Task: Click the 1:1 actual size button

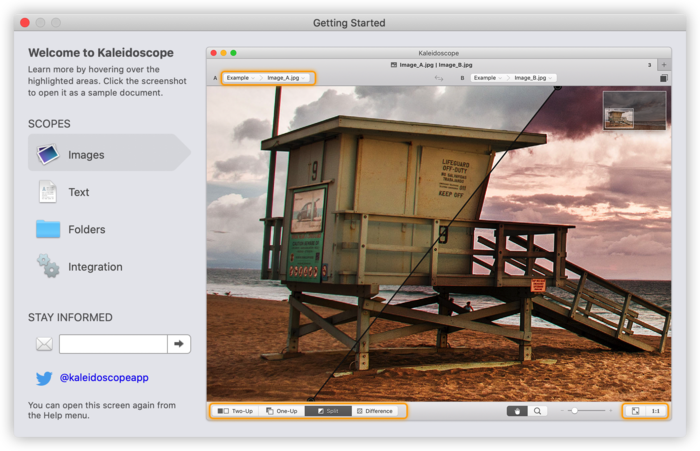Action: (655, 411)
